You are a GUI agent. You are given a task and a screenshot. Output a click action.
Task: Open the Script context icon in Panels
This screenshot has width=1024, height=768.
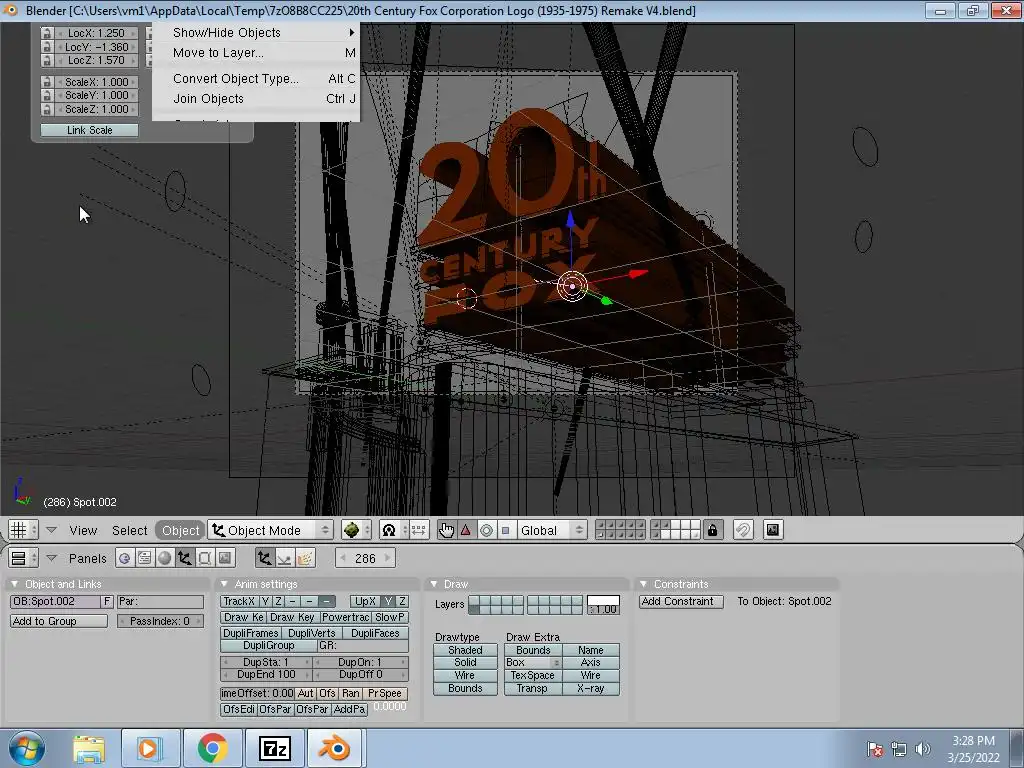pos(144,558)
